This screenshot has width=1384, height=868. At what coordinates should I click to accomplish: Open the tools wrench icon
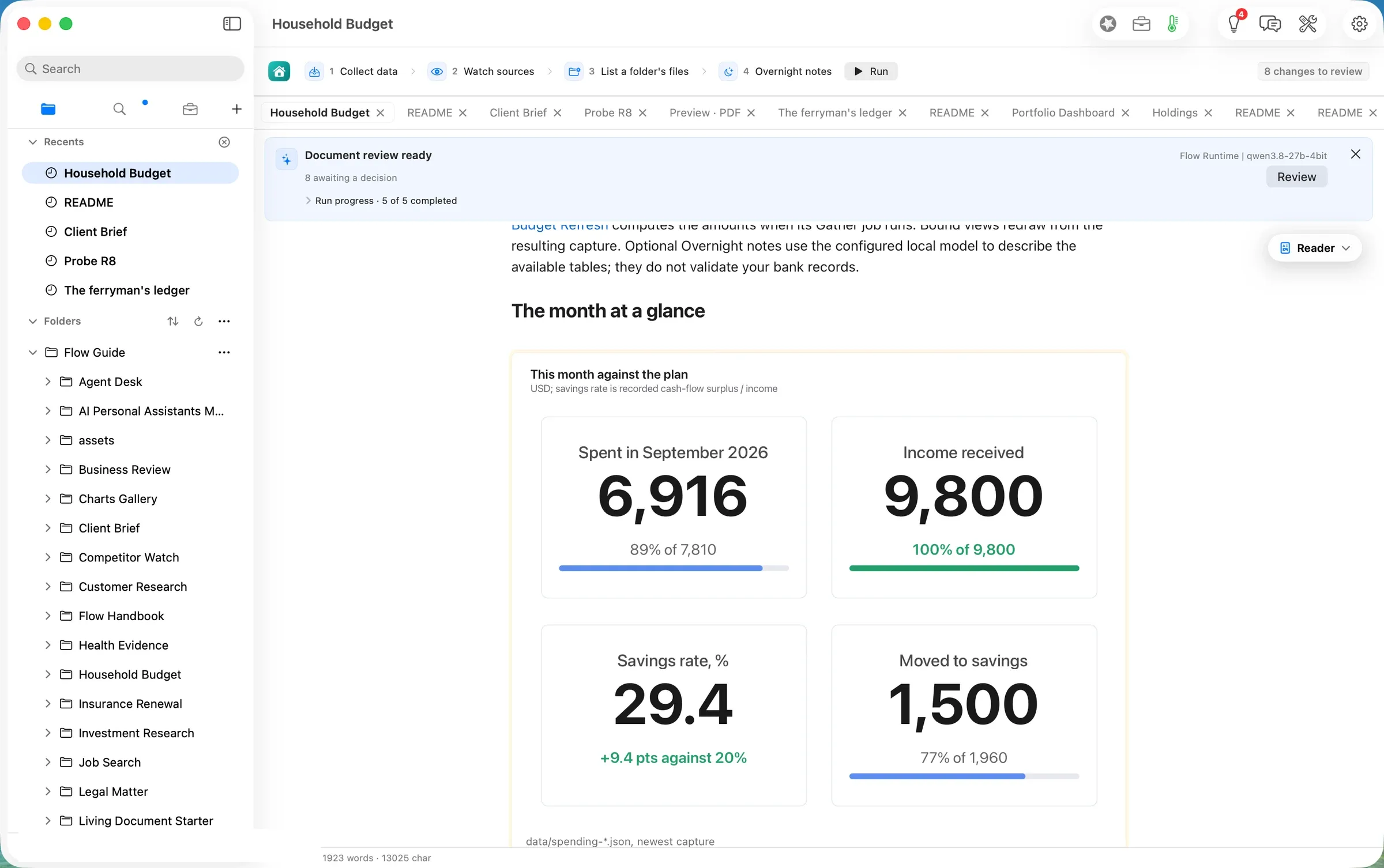1308,24
